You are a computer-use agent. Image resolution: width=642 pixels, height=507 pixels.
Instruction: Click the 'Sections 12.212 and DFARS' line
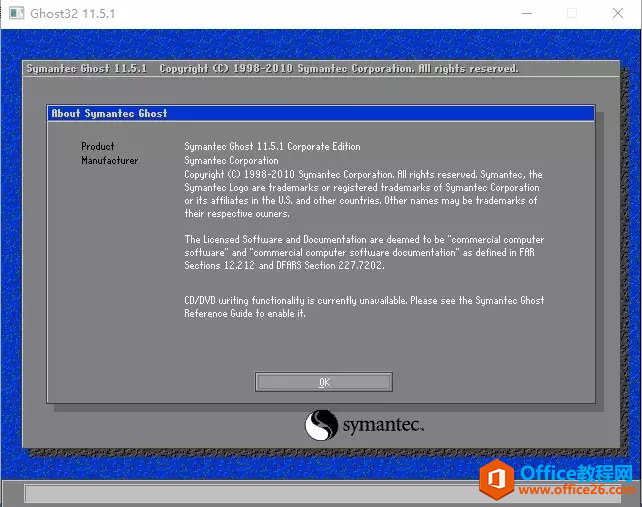(284, 265)
